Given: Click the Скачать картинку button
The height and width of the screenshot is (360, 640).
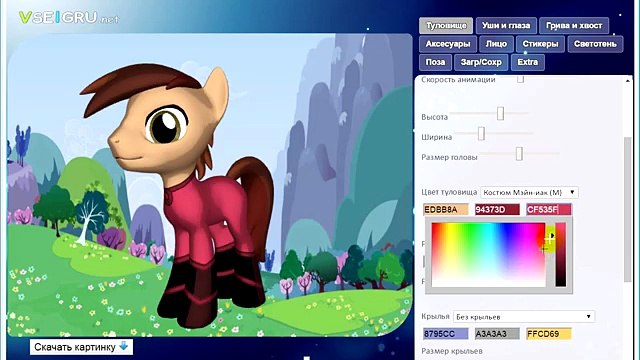Looking at the screenshot, I should 81,347.
